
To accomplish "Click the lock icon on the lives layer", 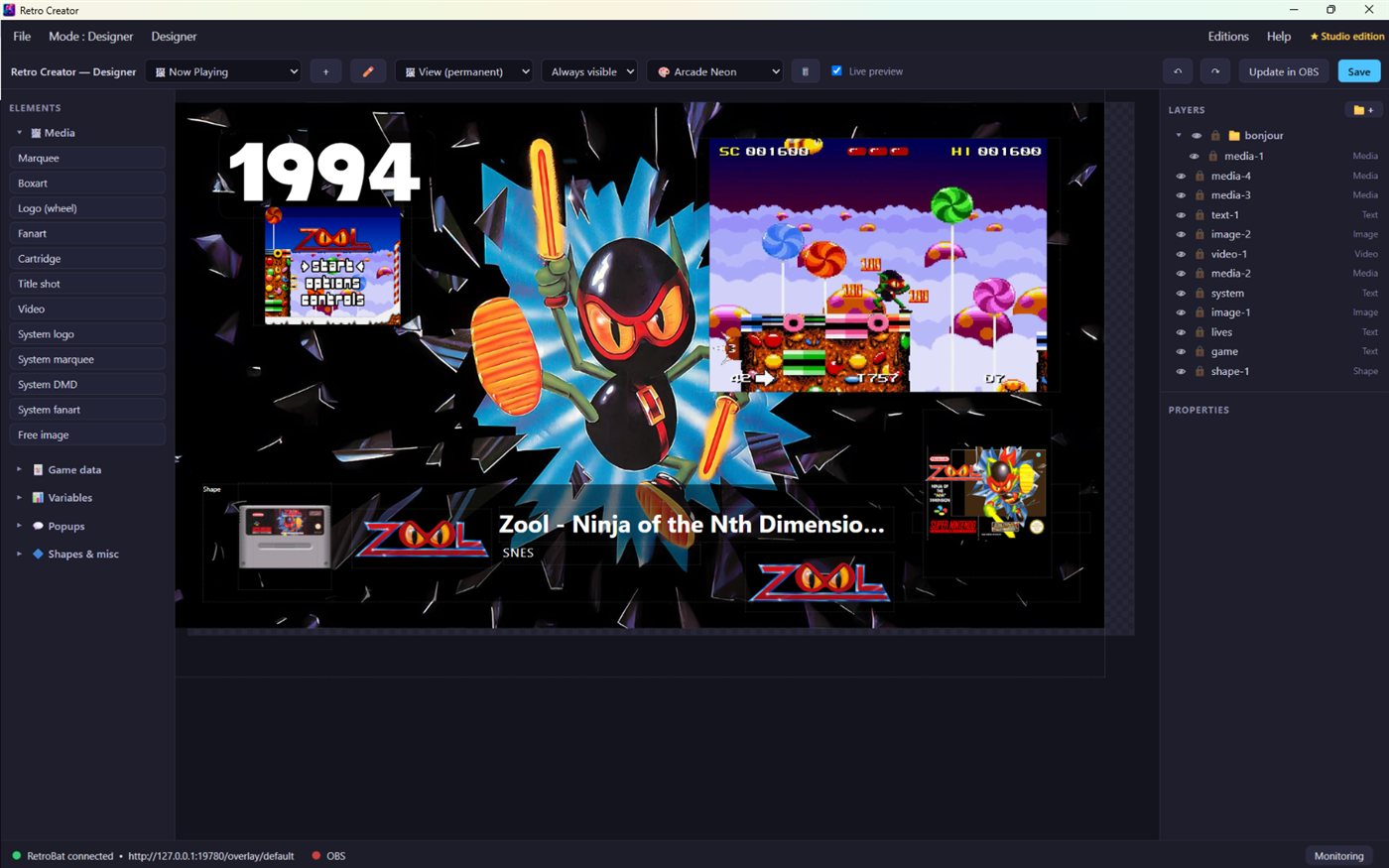I will 1200,332.
